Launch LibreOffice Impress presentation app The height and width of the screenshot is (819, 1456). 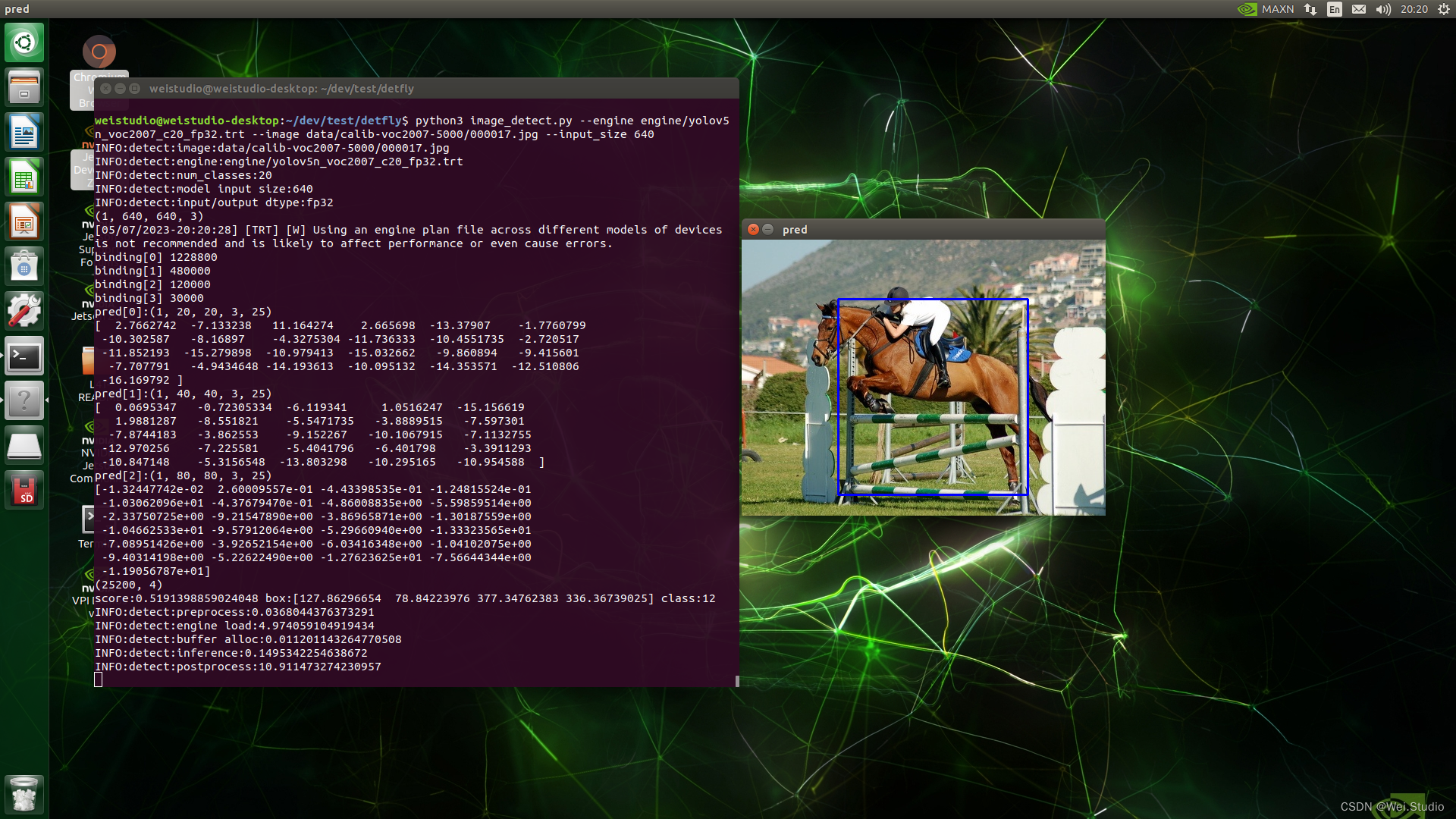tap(24, 222)
